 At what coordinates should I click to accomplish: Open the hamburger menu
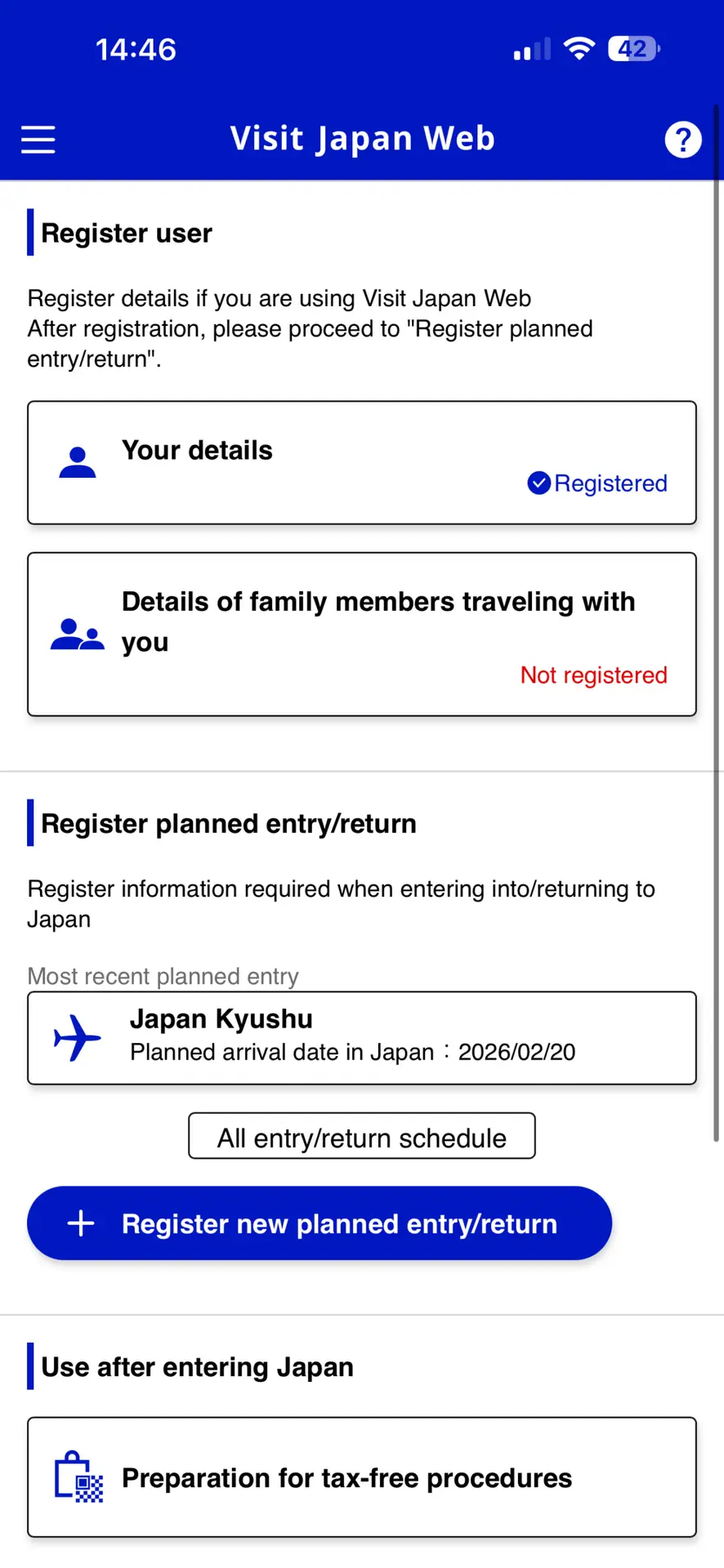click(38, 140)
